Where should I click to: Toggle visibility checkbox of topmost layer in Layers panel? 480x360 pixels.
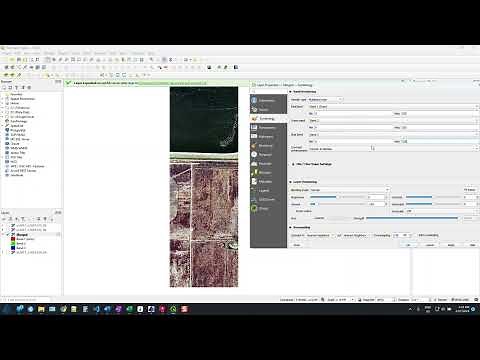pos(9,225)
